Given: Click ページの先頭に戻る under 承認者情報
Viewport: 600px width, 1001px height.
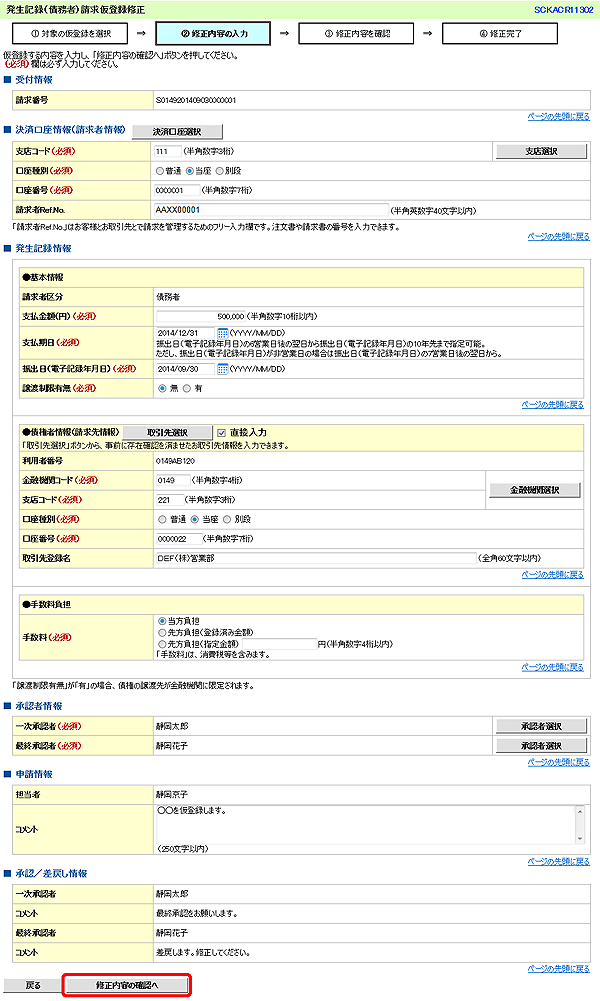Looking at the screenshot, I should [559, 762].
